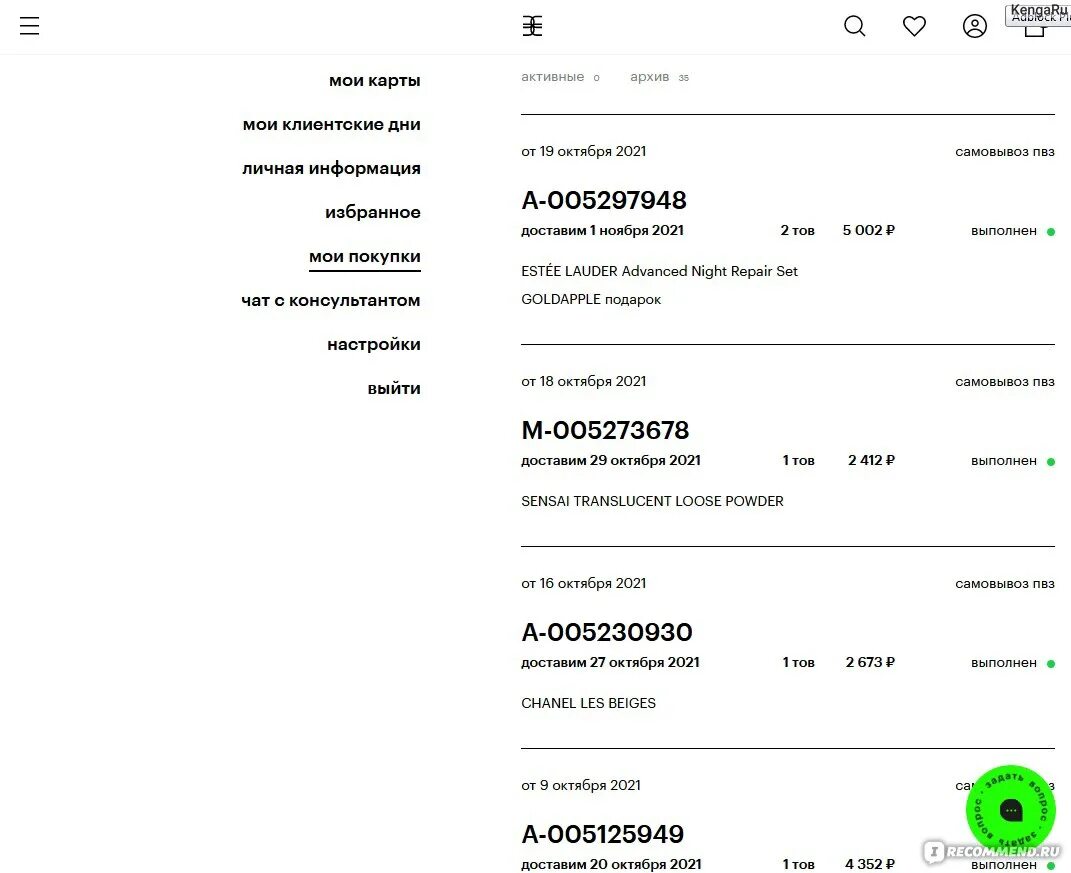The height and width of the screenshot is (873, 1071).
Task: Click доставим 1 ноября 2021
Action: 602,231
